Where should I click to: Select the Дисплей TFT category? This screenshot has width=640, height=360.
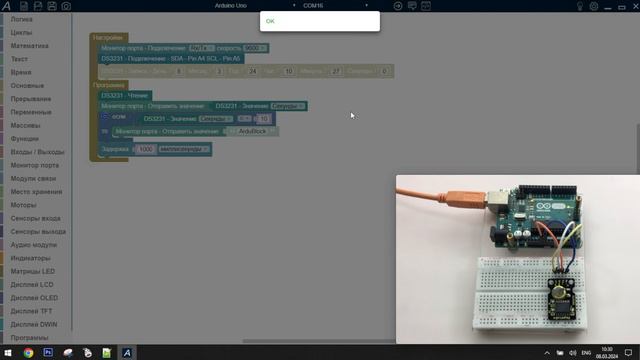[31, 311]
